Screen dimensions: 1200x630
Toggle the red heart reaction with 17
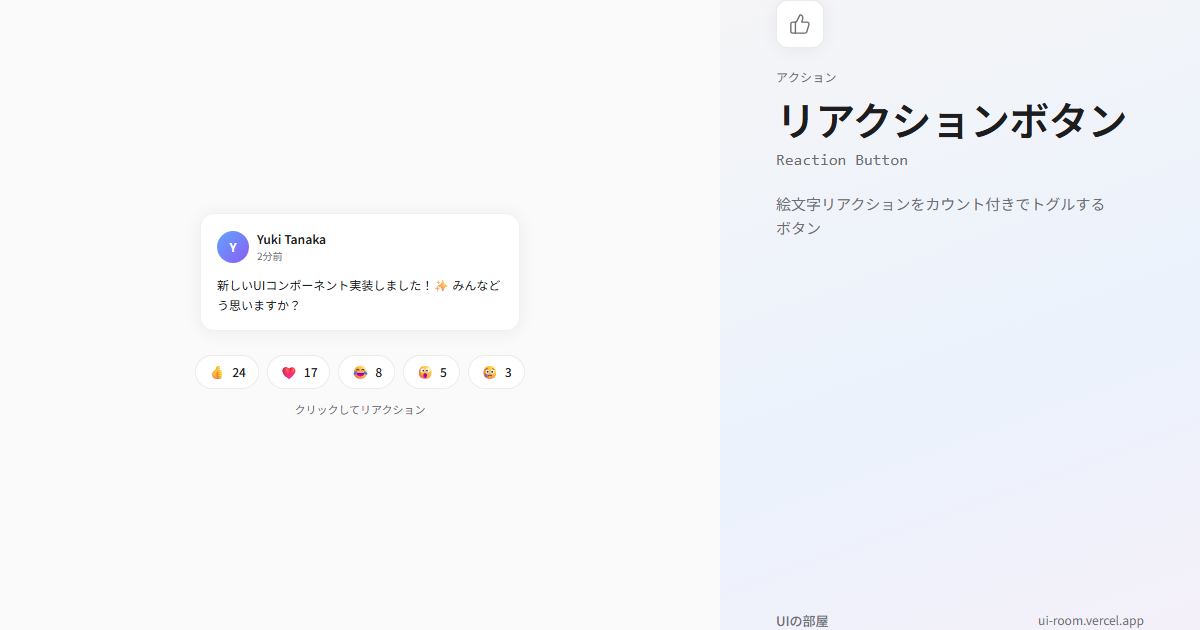(x=299, y=372)
